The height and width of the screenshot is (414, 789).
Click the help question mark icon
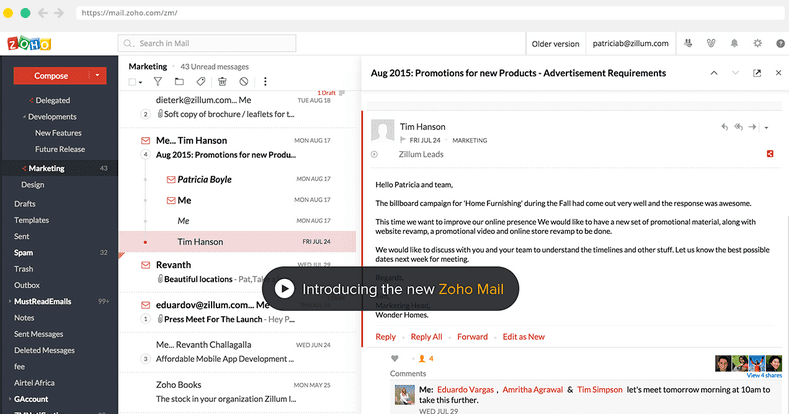point(780,44)
